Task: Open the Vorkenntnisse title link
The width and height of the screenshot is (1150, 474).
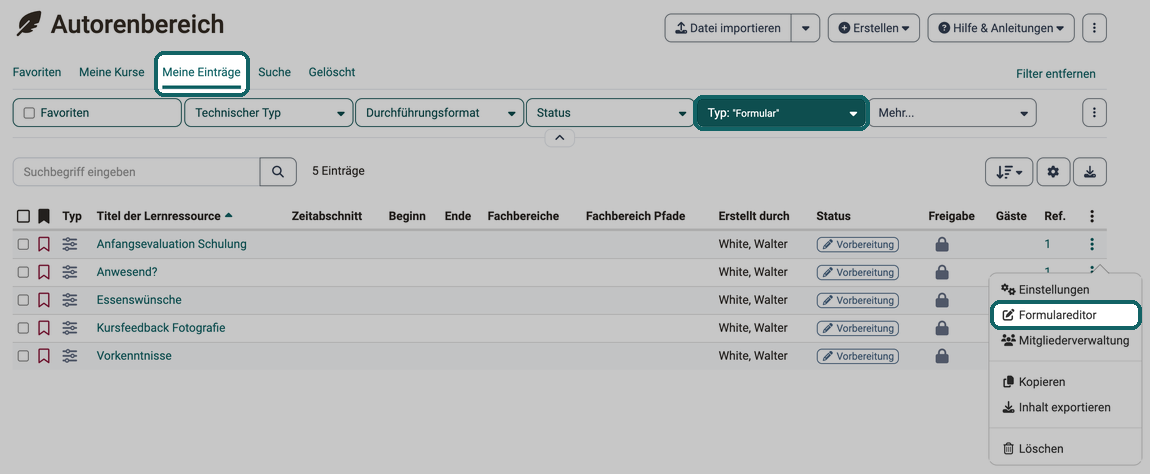Action: (x=134, y=356)
